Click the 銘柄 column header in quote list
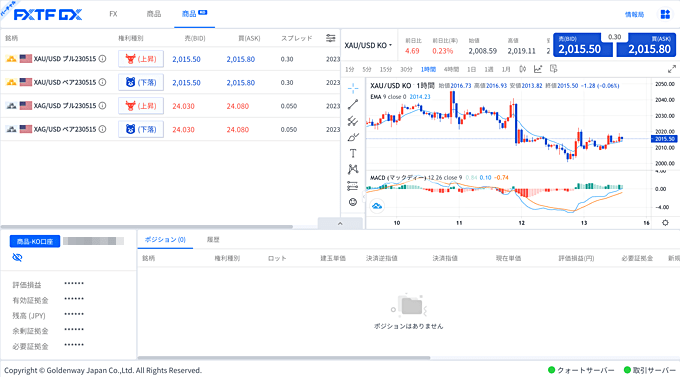Image resolution: width=680 pixels, height=377 pixels. [x=12, y=38]
